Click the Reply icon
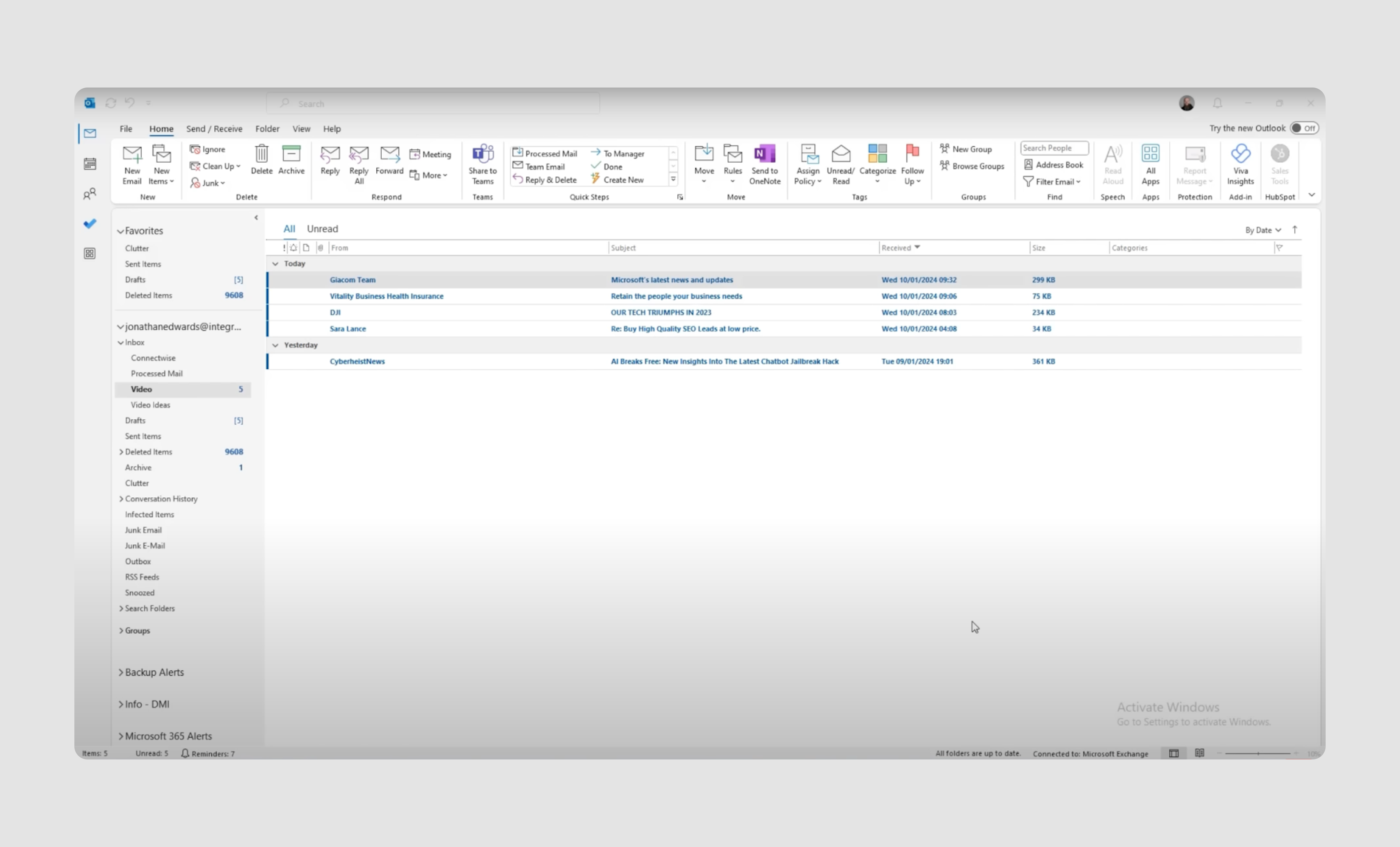Image resolution: width=1400 pixels, height=847 pixels. [329, 153]
